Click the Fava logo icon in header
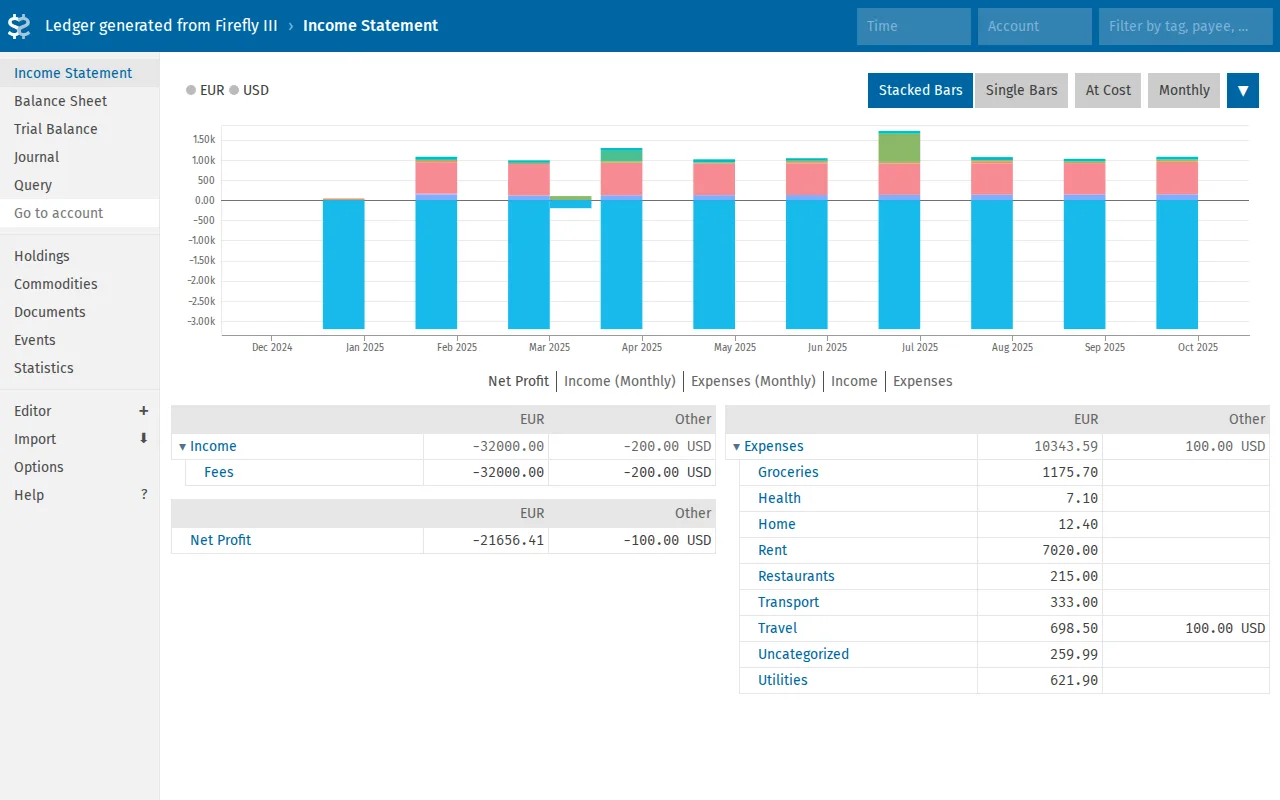The width and height of the screenshot is (1280, 800). [19, 26]
